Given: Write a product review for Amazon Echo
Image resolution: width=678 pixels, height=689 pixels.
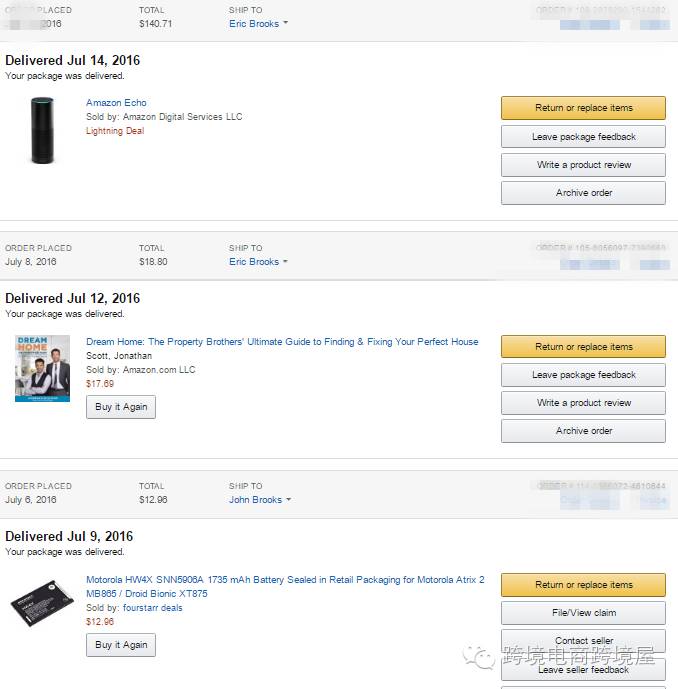Looking at the screenshot, I should (x=583, y=165).
